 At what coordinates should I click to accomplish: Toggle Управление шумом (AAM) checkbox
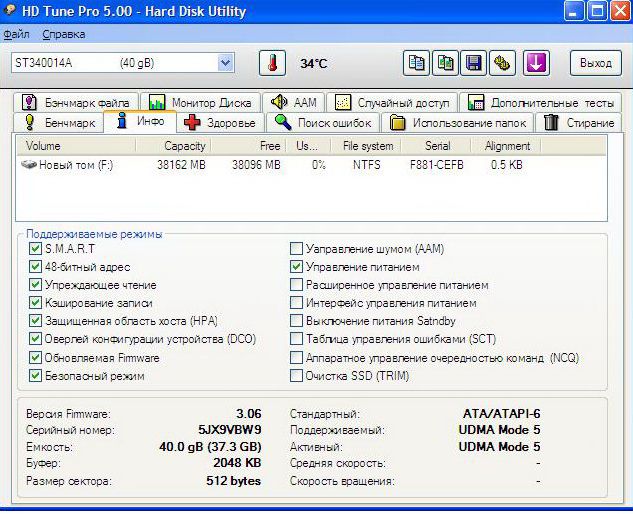[x=296, y=248]
